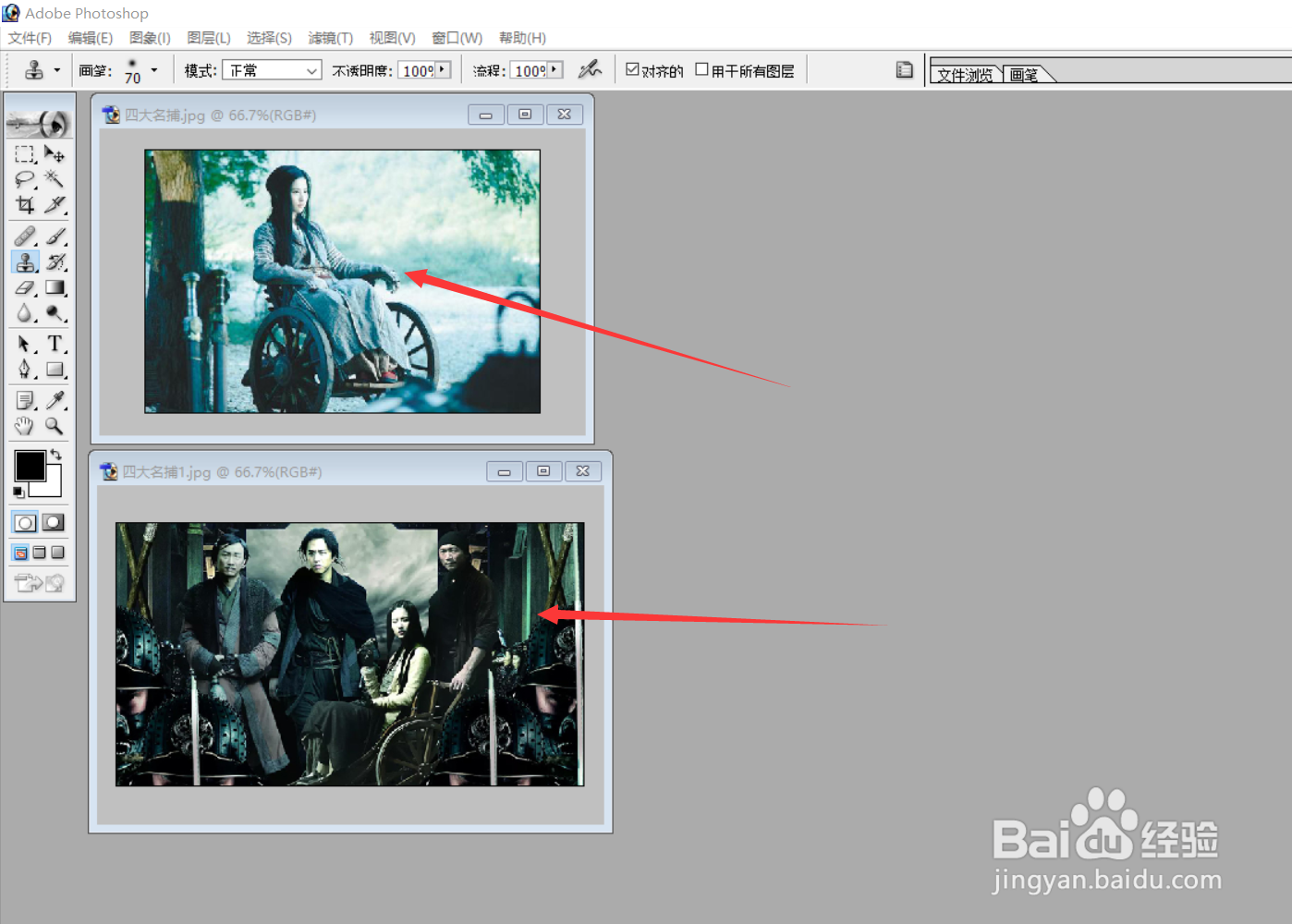The width and height of the screenshot is (1292, 924).
Task: Select the Zoom tool
Action: click(55, 426)
